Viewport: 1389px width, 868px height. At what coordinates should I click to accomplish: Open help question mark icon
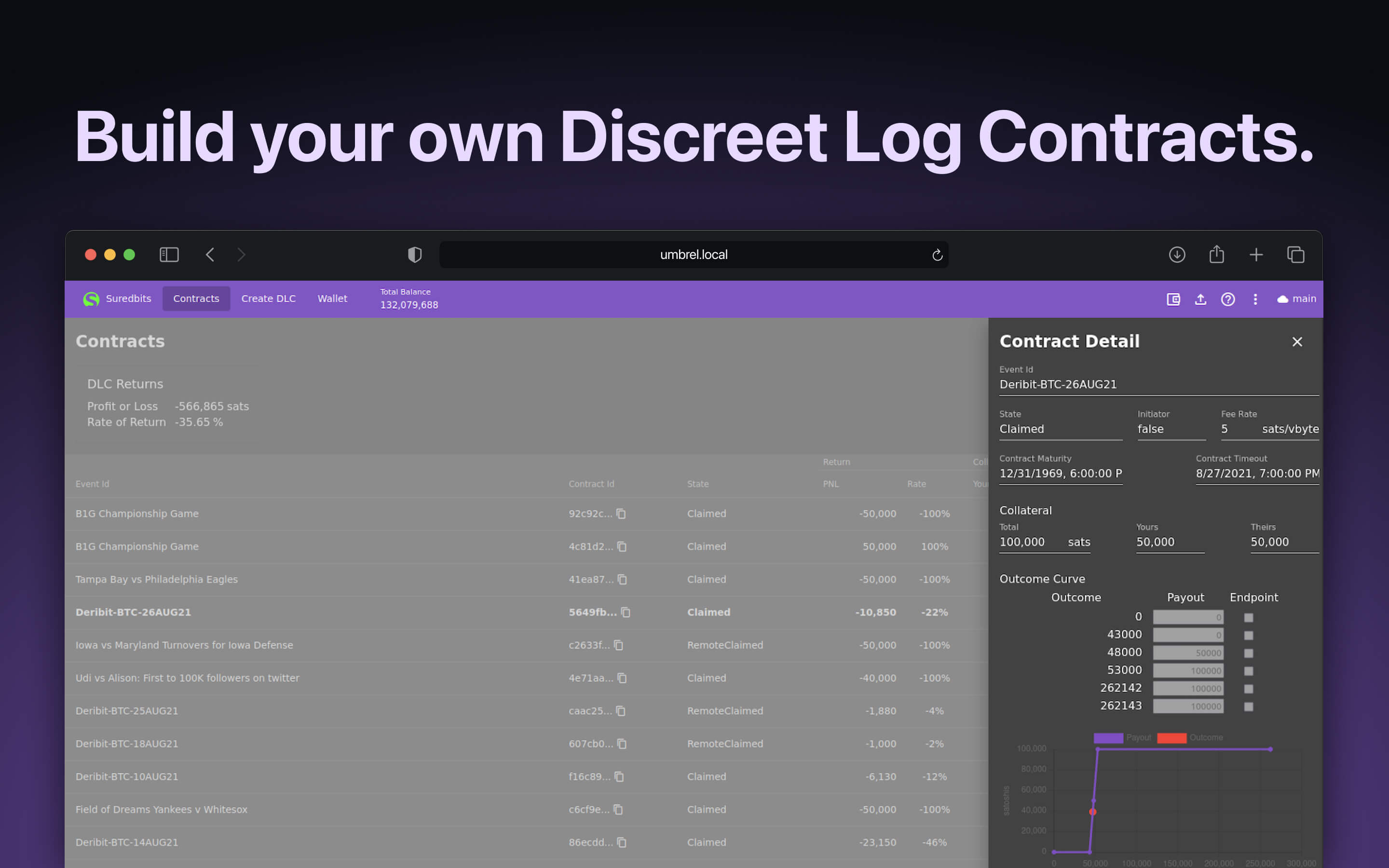(x=1228, y=299)
